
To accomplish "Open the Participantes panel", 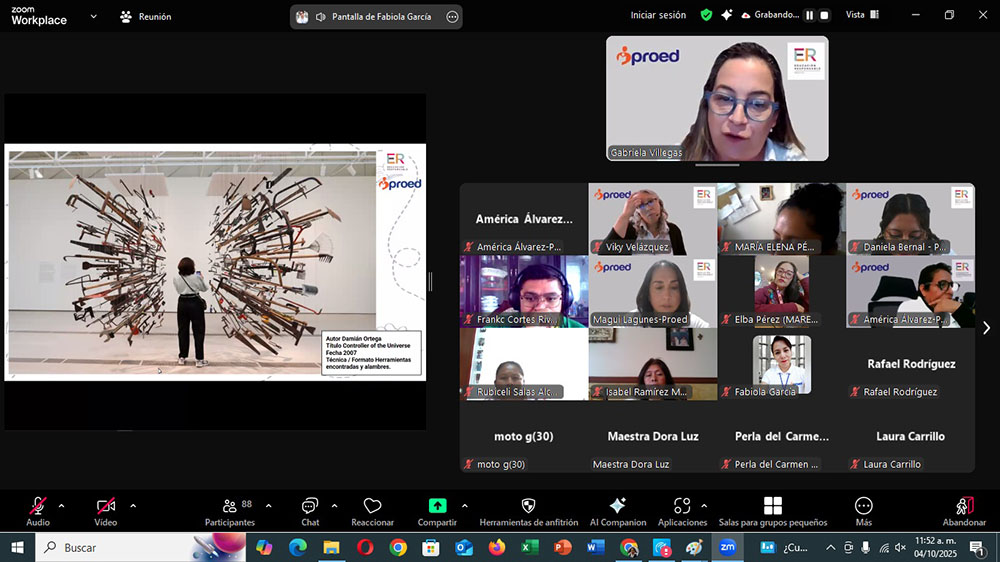I will 230,512.
